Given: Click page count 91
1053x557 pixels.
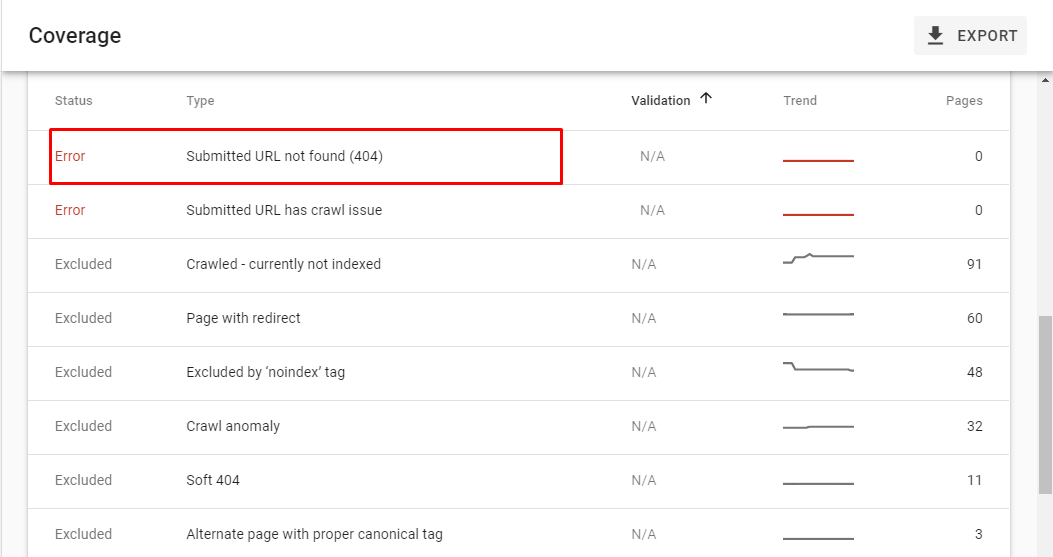Looking at the screenshot, I should point(974,265).
